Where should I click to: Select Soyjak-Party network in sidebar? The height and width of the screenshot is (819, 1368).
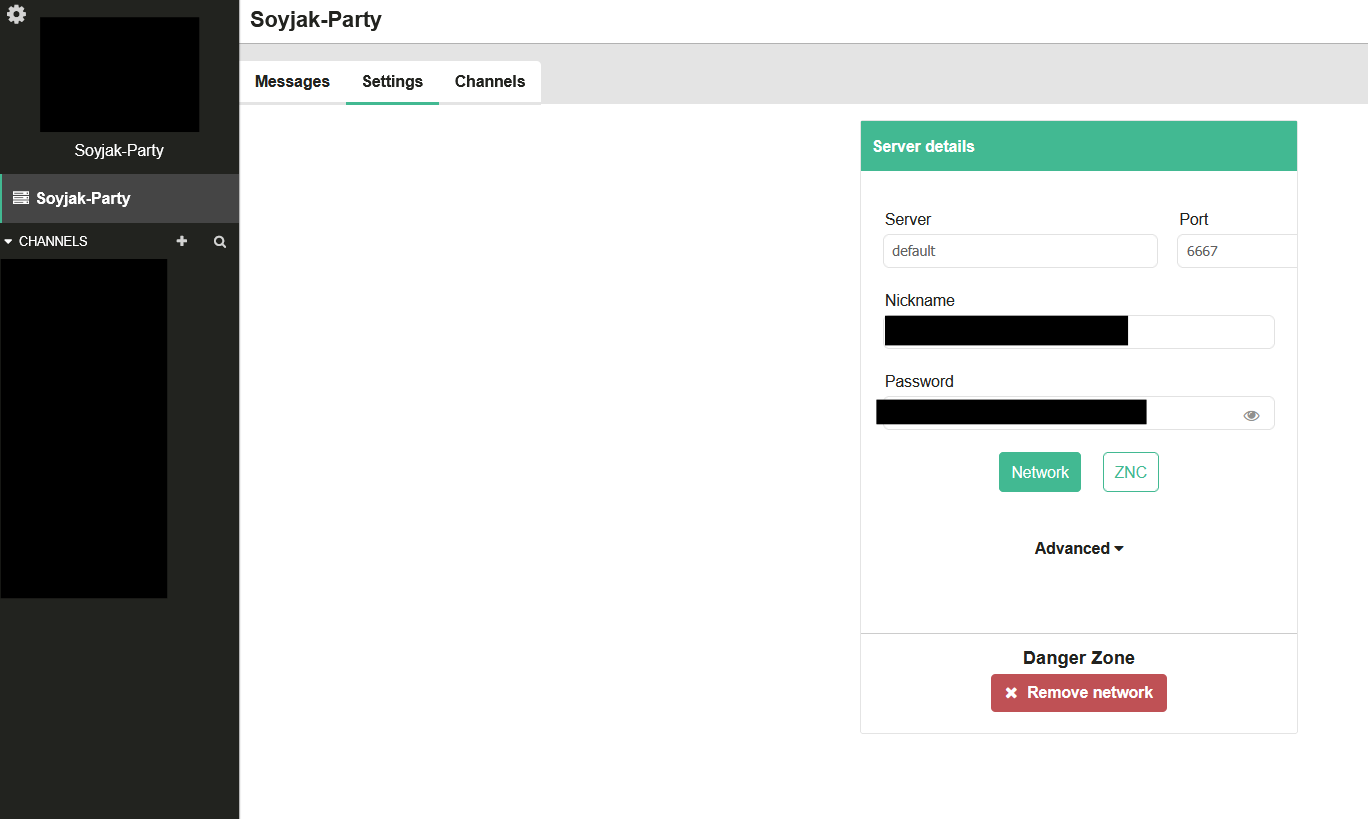pos(83,198)
